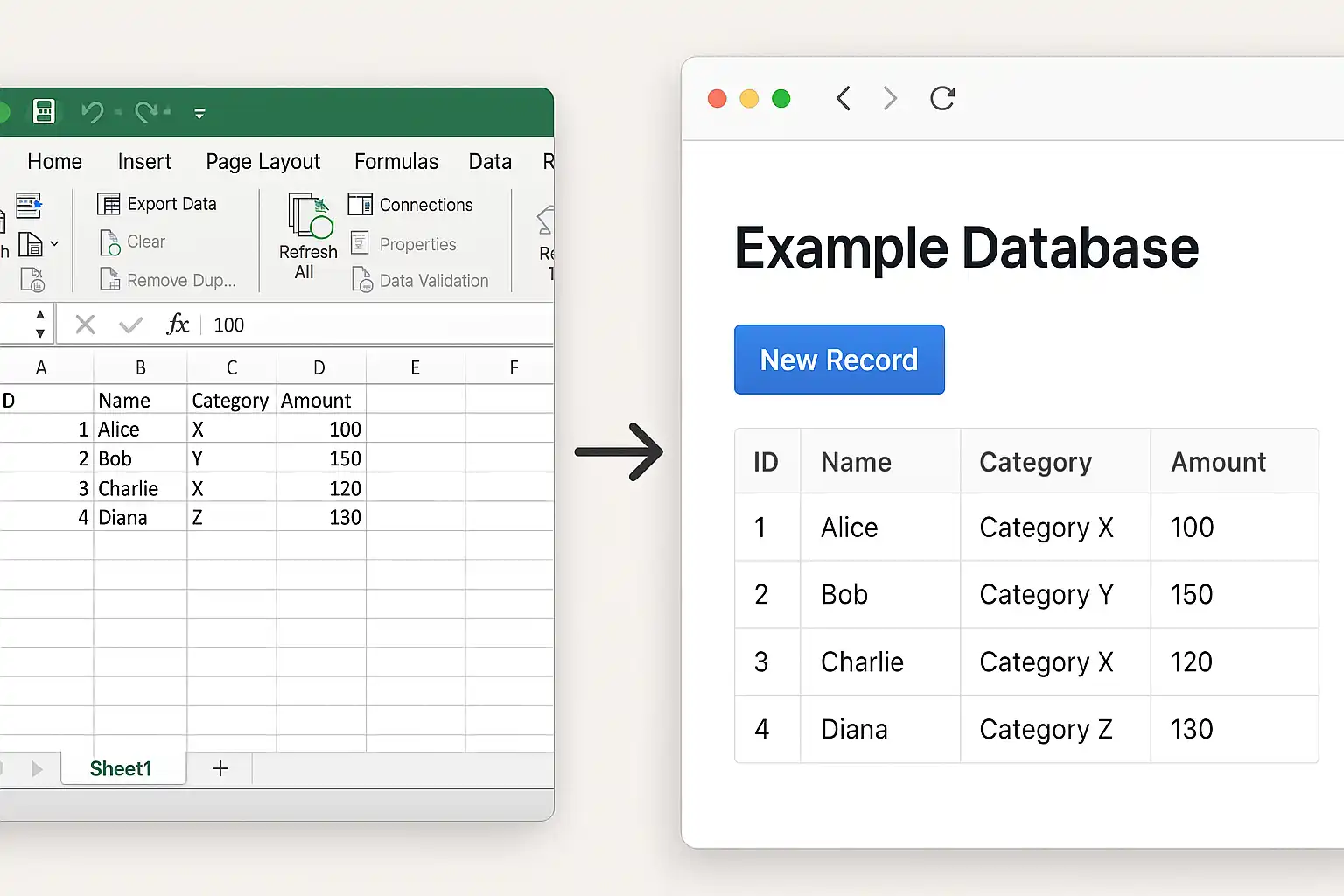Click Data Validation option
This screenshot has width=1344, height=896.
click(x=420, y=281)
